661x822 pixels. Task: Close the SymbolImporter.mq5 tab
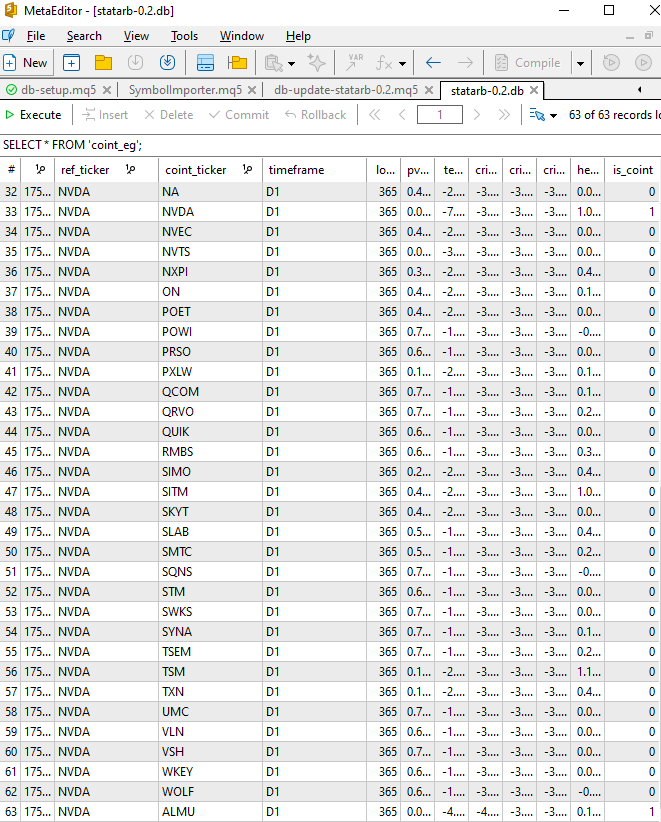point(252,90)
